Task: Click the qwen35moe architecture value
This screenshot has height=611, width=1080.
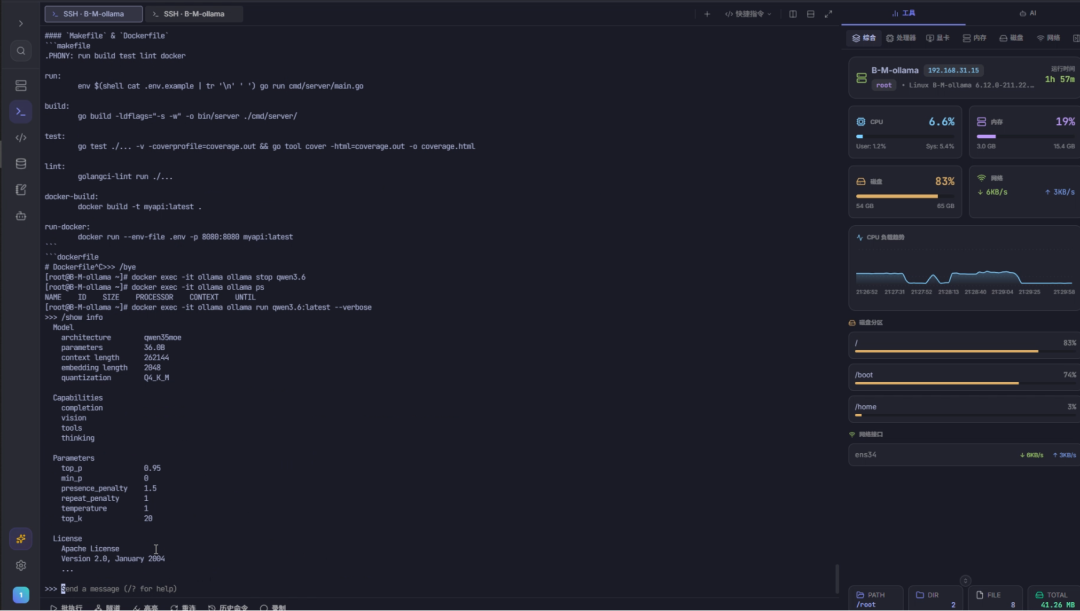Action: [163, 338]
